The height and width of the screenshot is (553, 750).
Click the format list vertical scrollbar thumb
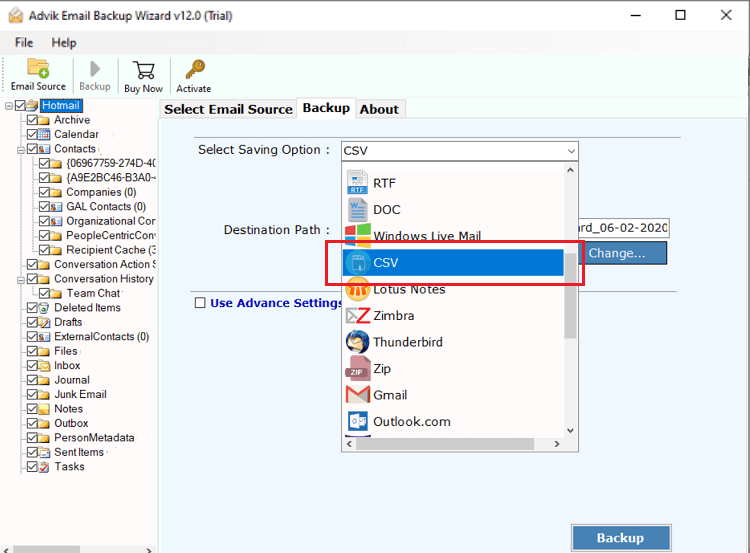pos(570,296)
